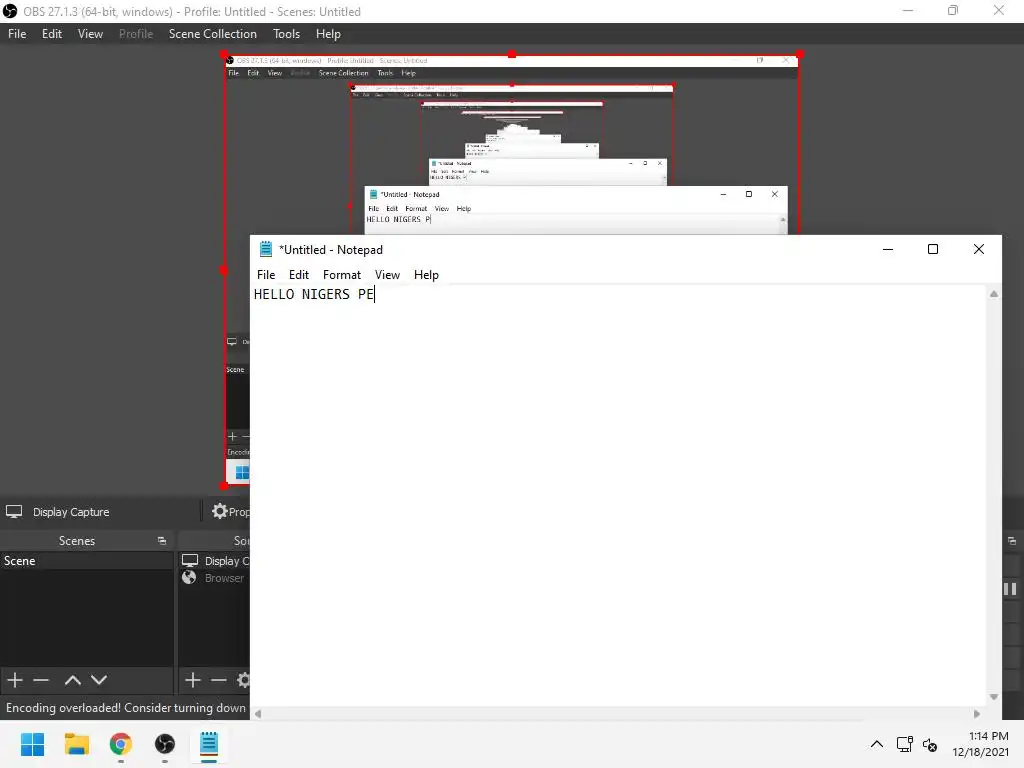
Task: Click the 'Encoding overloaded!' status bar message
Action: (125, 708)
